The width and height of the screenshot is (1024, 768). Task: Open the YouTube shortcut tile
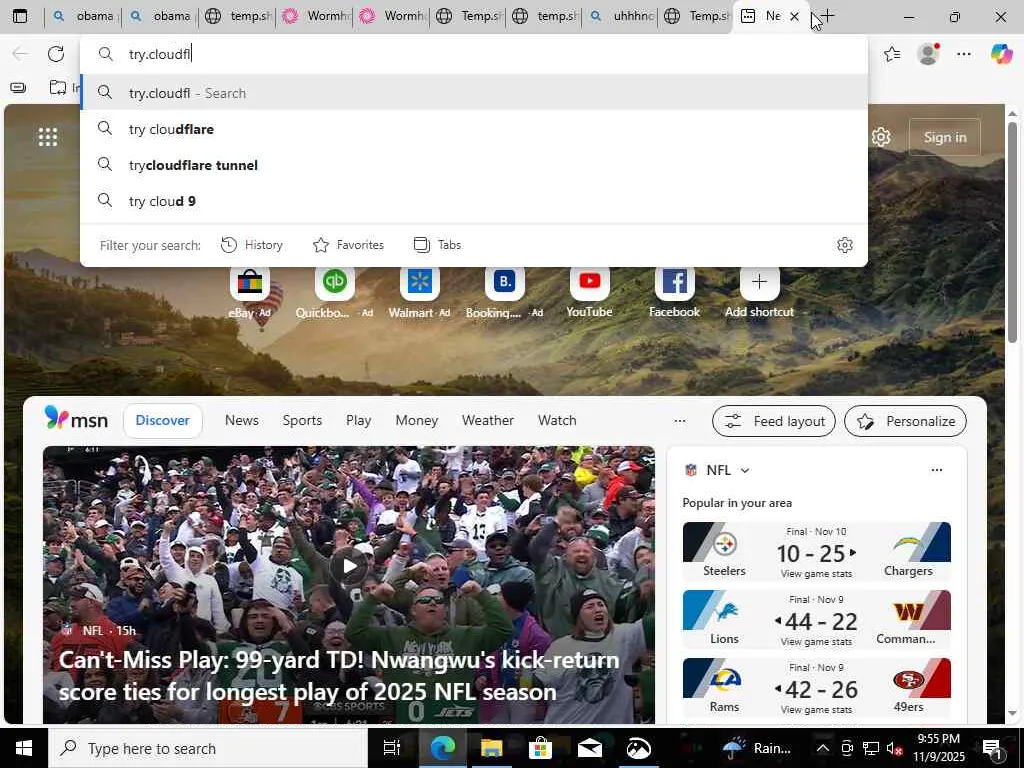[x=589, y=292]
